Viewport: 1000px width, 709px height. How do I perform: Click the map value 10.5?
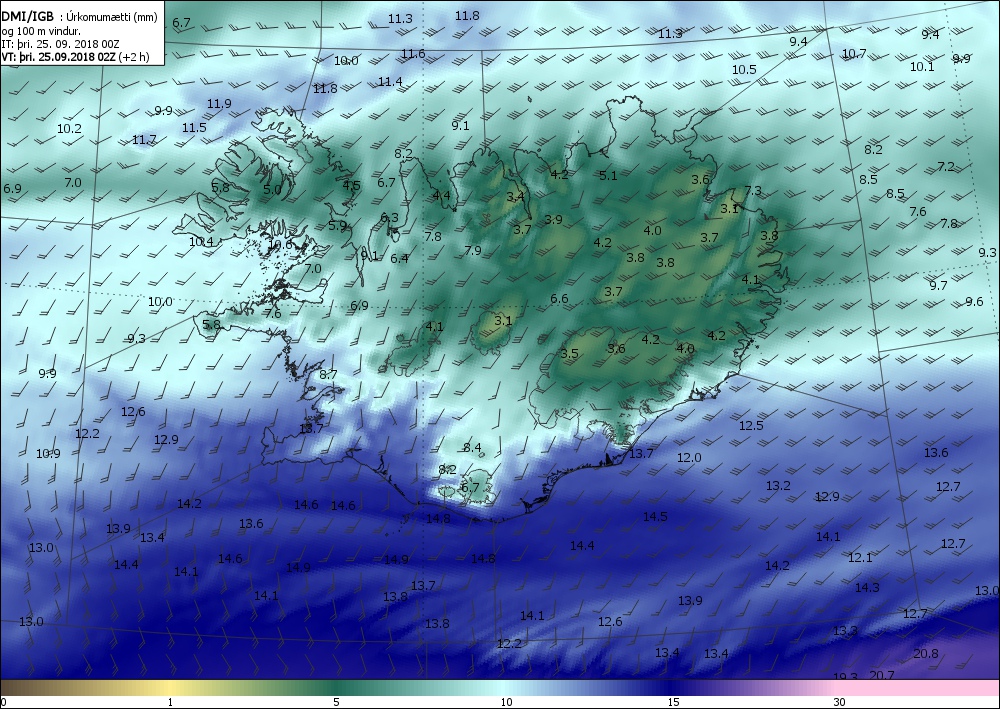point(744,69)
